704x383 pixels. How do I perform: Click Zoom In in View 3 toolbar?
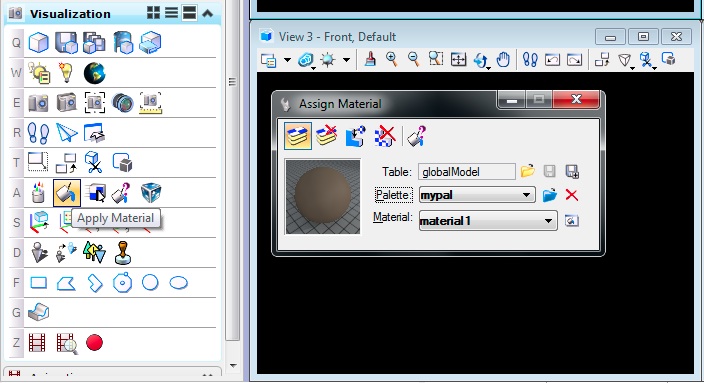(392, 60)
